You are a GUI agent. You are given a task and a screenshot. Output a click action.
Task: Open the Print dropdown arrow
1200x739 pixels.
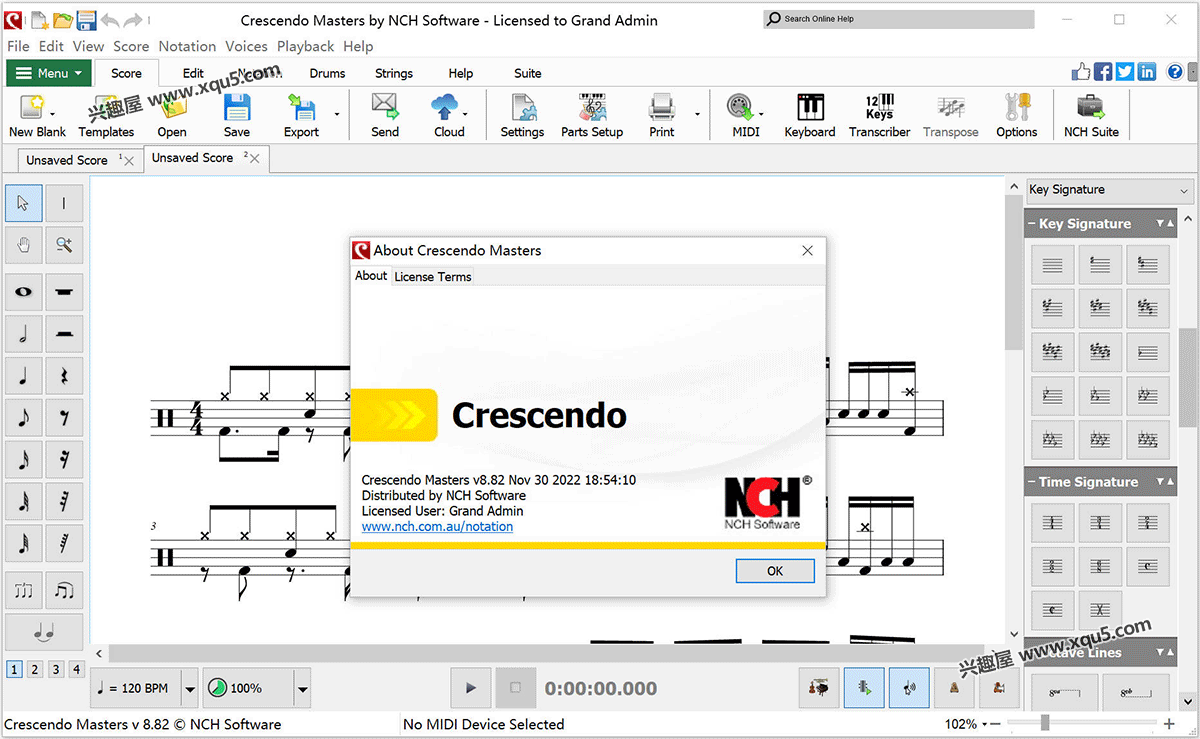697,115
